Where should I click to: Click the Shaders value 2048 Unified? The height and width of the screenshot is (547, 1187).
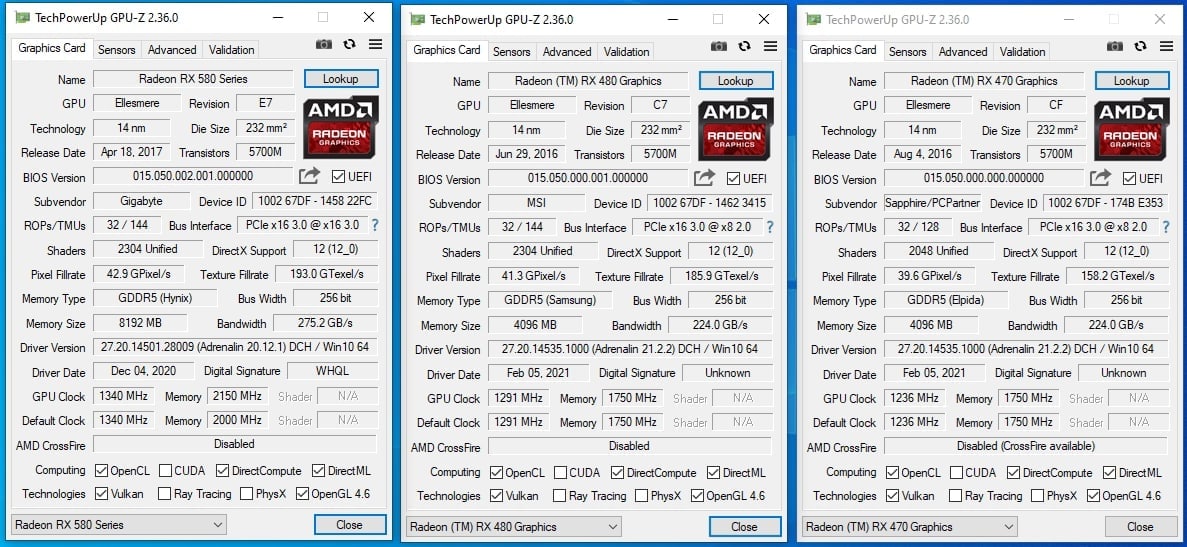pos(939,251)
